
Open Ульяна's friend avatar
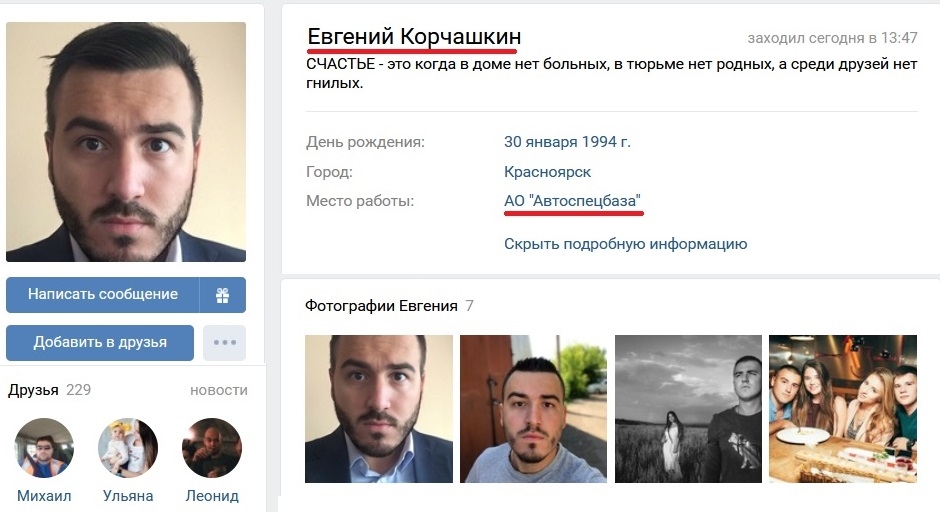(128, 448)
